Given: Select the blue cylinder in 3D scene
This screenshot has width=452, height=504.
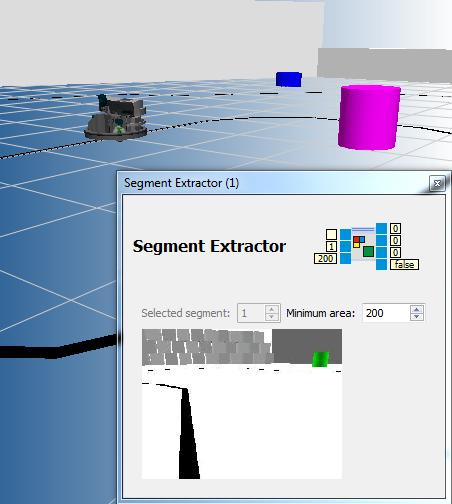Looking at the screenshot, I should [289, 79].
